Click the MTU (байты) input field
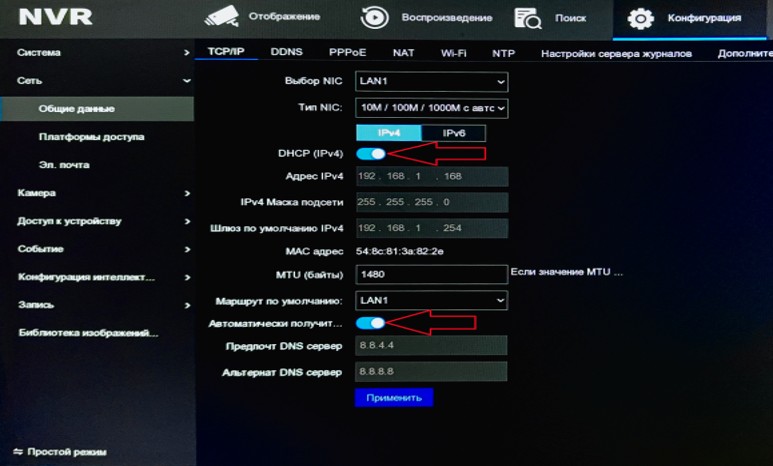 [x=431, y=274]
